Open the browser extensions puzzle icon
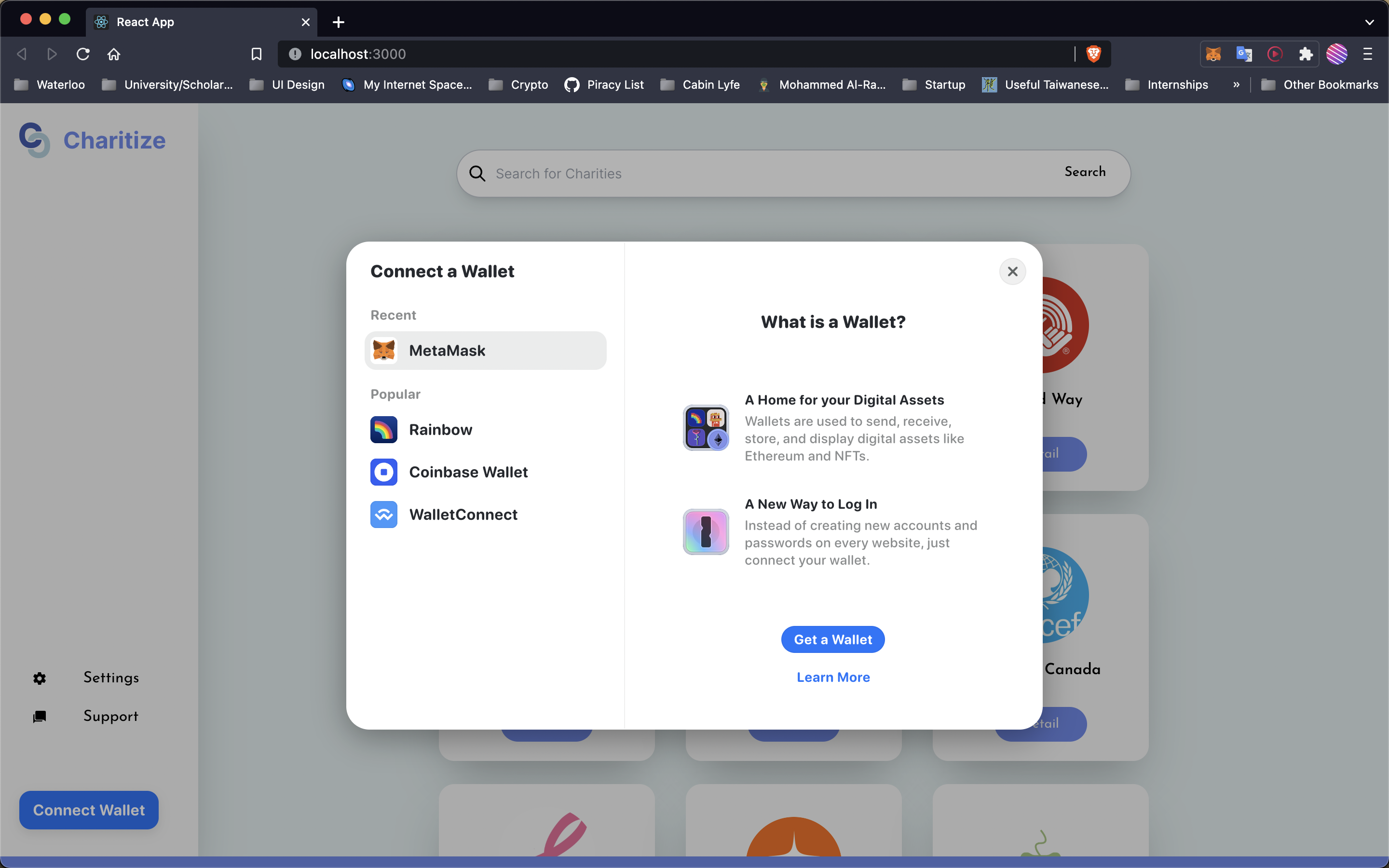The height and width of the screenshot is (868, 1389). [1306, 54]
